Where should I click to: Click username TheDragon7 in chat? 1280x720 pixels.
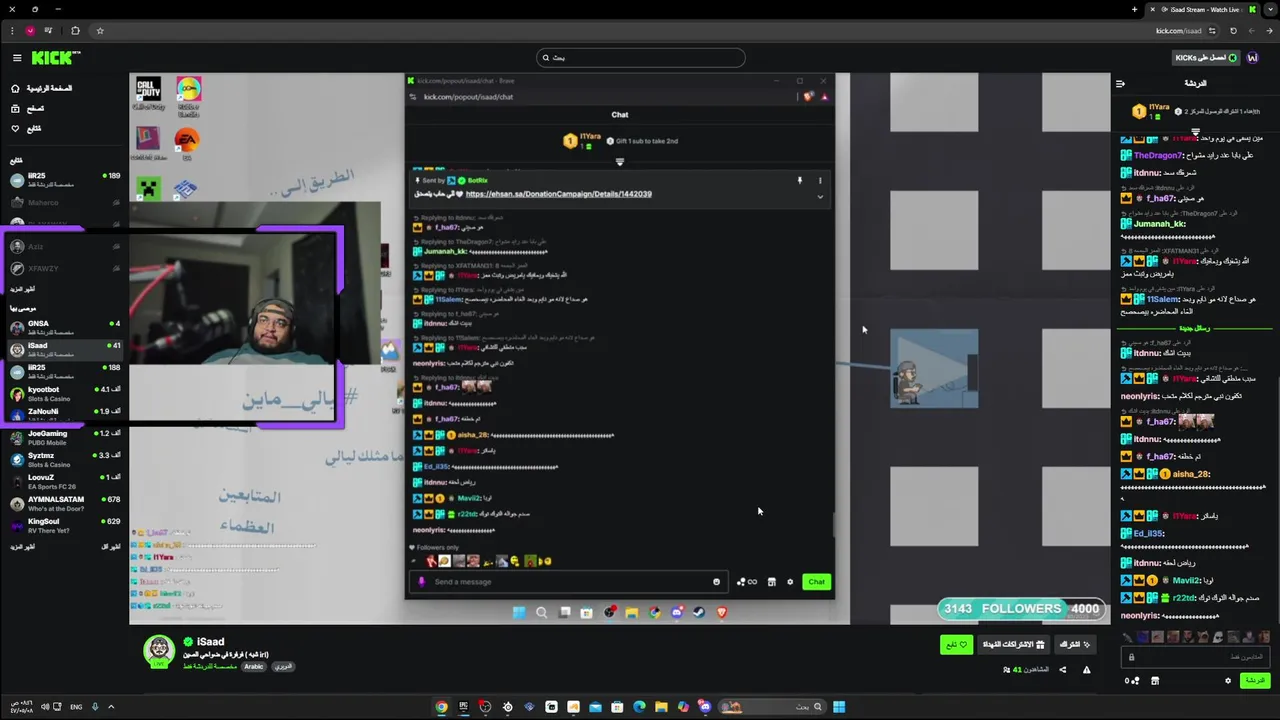(1157, 155)
